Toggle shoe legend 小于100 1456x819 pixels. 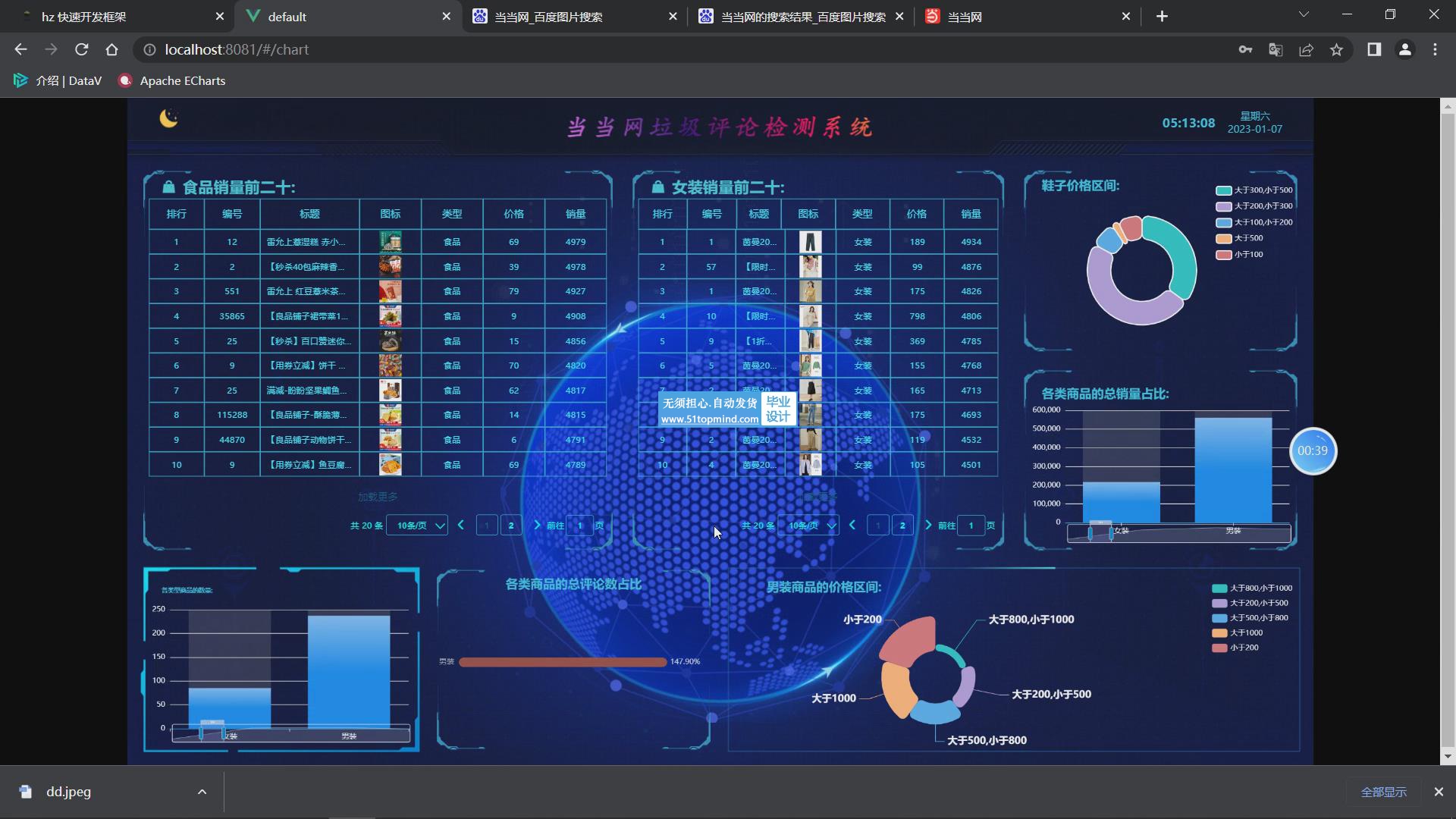coord(1240,255)
